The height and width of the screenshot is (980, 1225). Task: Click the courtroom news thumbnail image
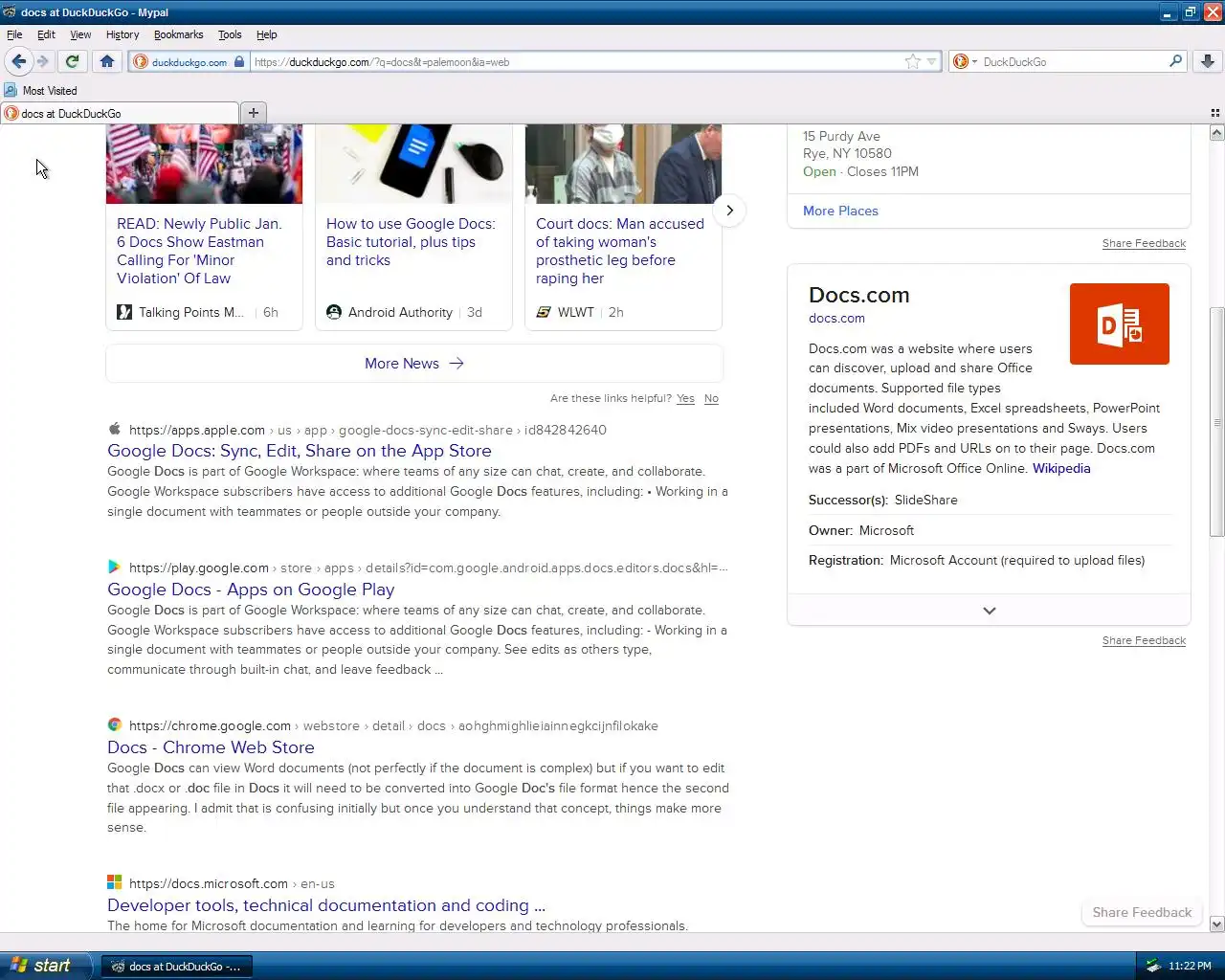[x=623, y=164]
